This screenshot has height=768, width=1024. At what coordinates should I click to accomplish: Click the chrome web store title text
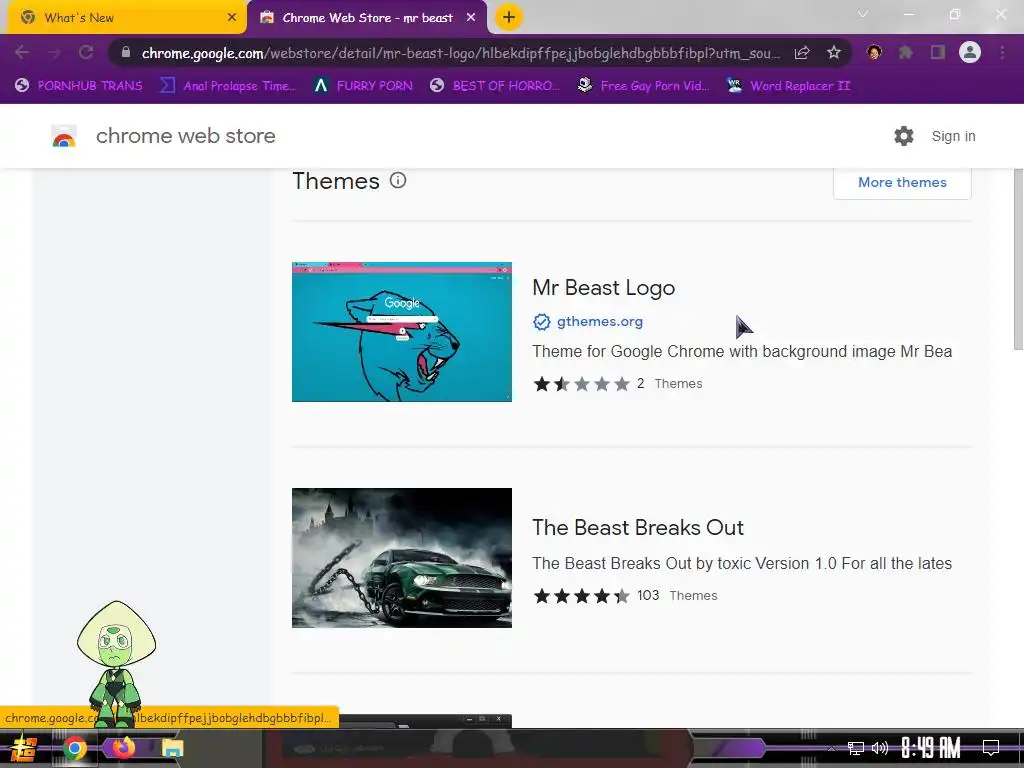tap(185, 136)
